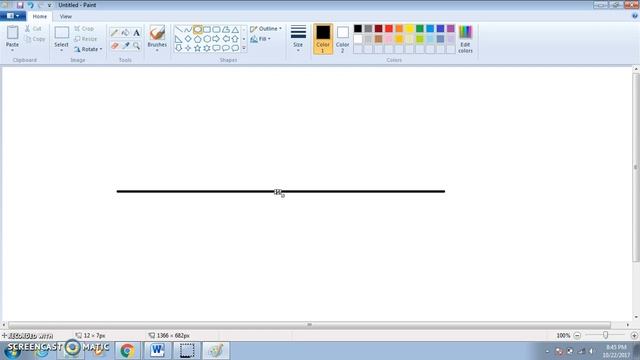Viewport: 640px width, 360px height.
Task: Pick the purple color swatch
Action: tap(451, 28)
